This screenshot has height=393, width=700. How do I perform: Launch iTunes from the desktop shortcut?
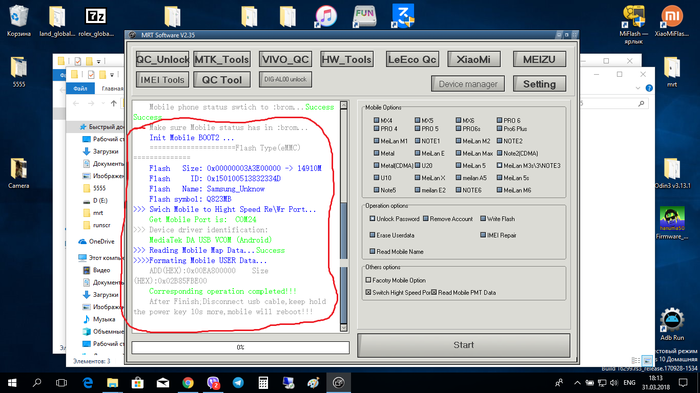pyautogui.click(x=326, y=17)
